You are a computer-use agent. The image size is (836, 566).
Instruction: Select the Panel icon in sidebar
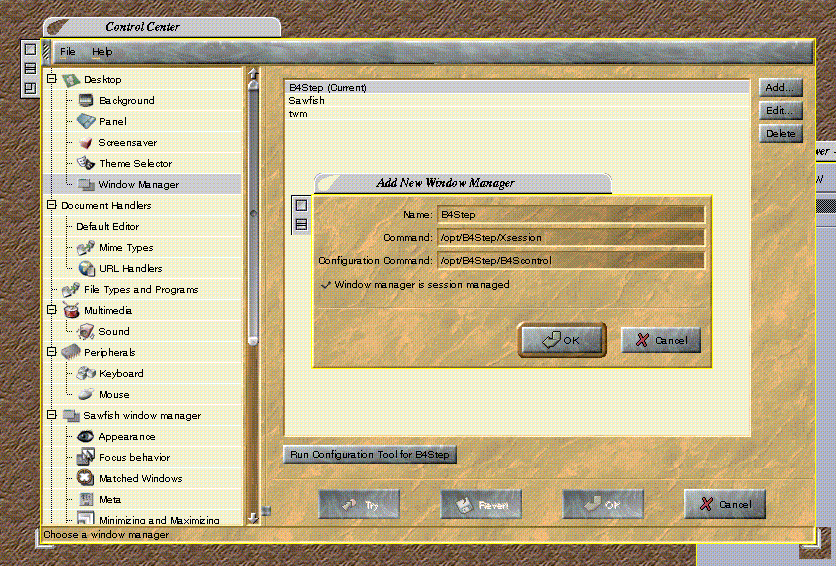coord(86,121)
